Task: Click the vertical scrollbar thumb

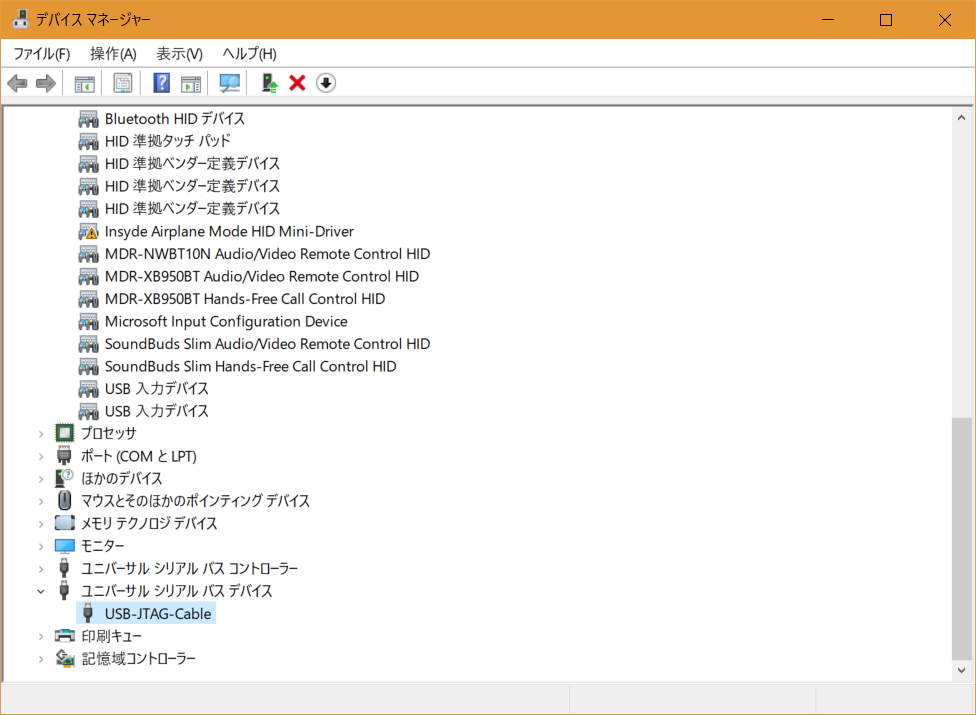Action: point(962,538)
